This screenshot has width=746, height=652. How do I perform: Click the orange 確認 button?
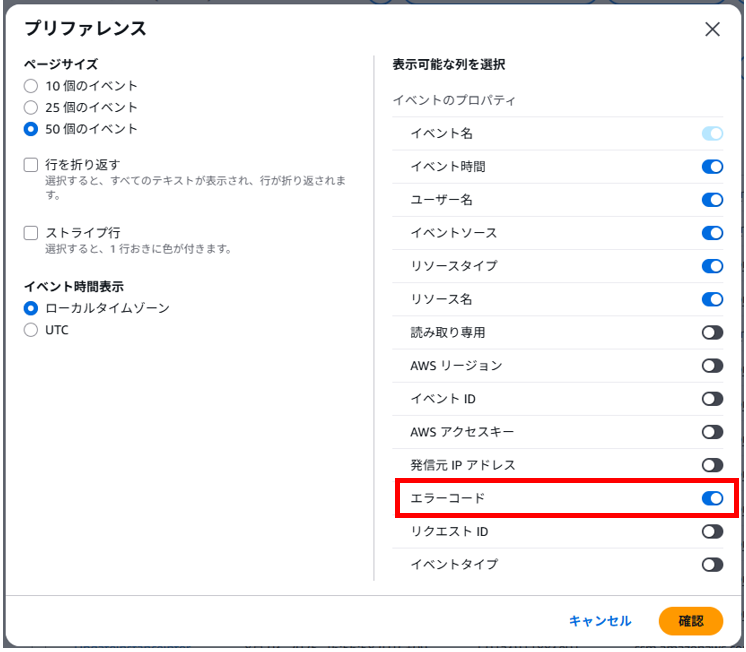click(691, 621)
